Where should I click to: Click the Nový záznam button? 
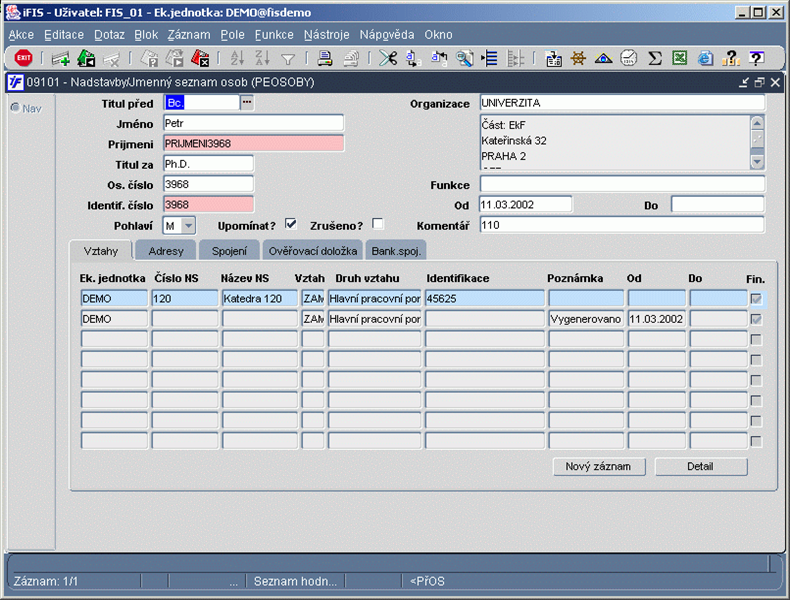(598, 466)
